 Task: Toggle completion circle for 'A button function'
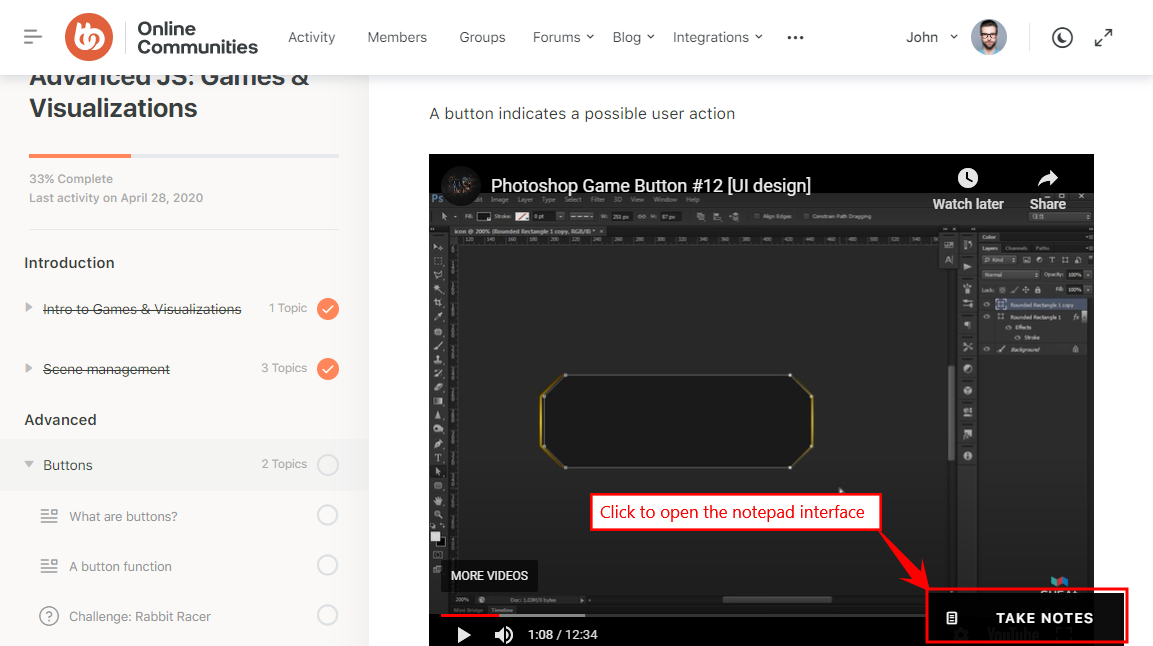pyautogui.click(x=327, y=565)
